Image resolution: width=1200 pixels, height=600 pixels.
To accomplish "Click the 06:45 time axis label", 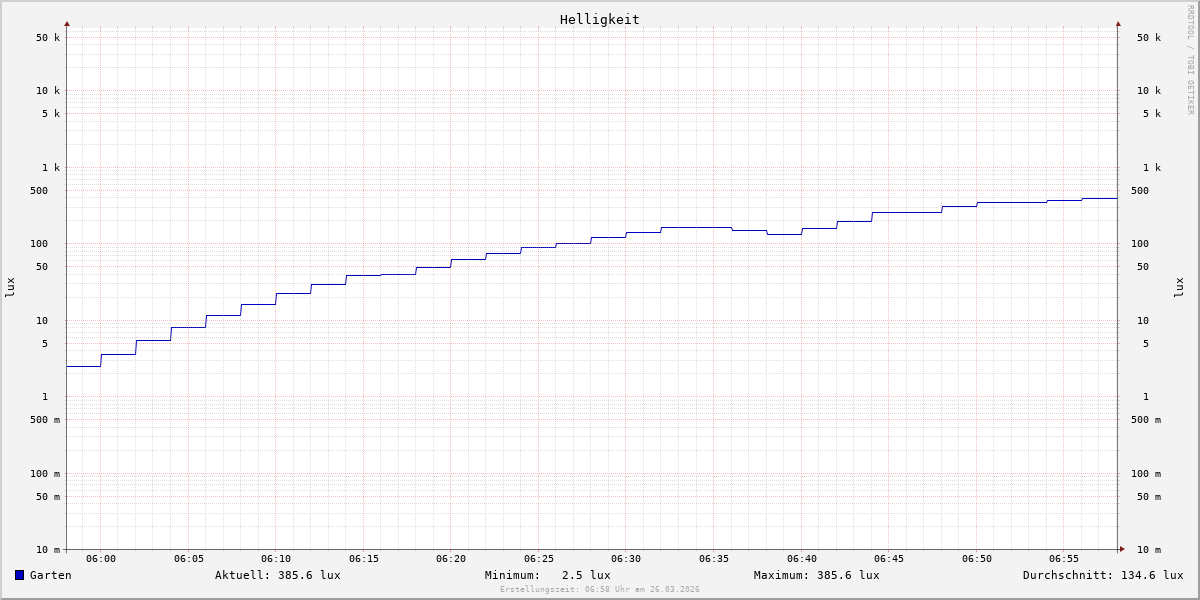I will point(889,559).
